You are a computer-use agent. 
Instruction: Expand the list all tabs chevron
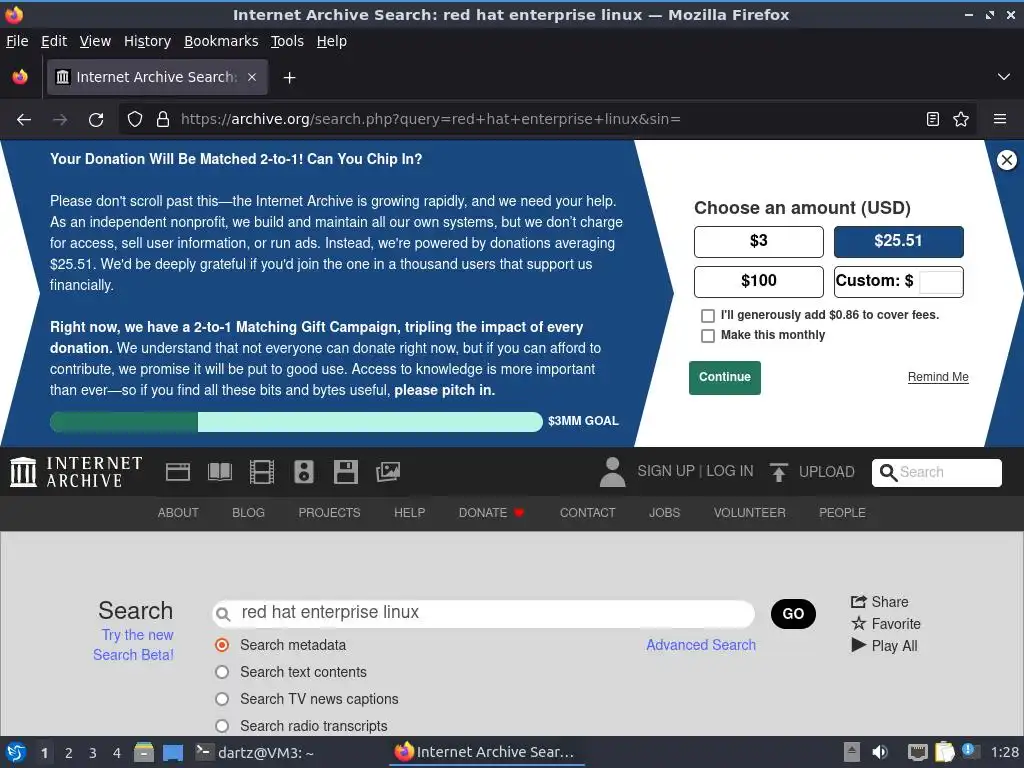point(1004,77)
